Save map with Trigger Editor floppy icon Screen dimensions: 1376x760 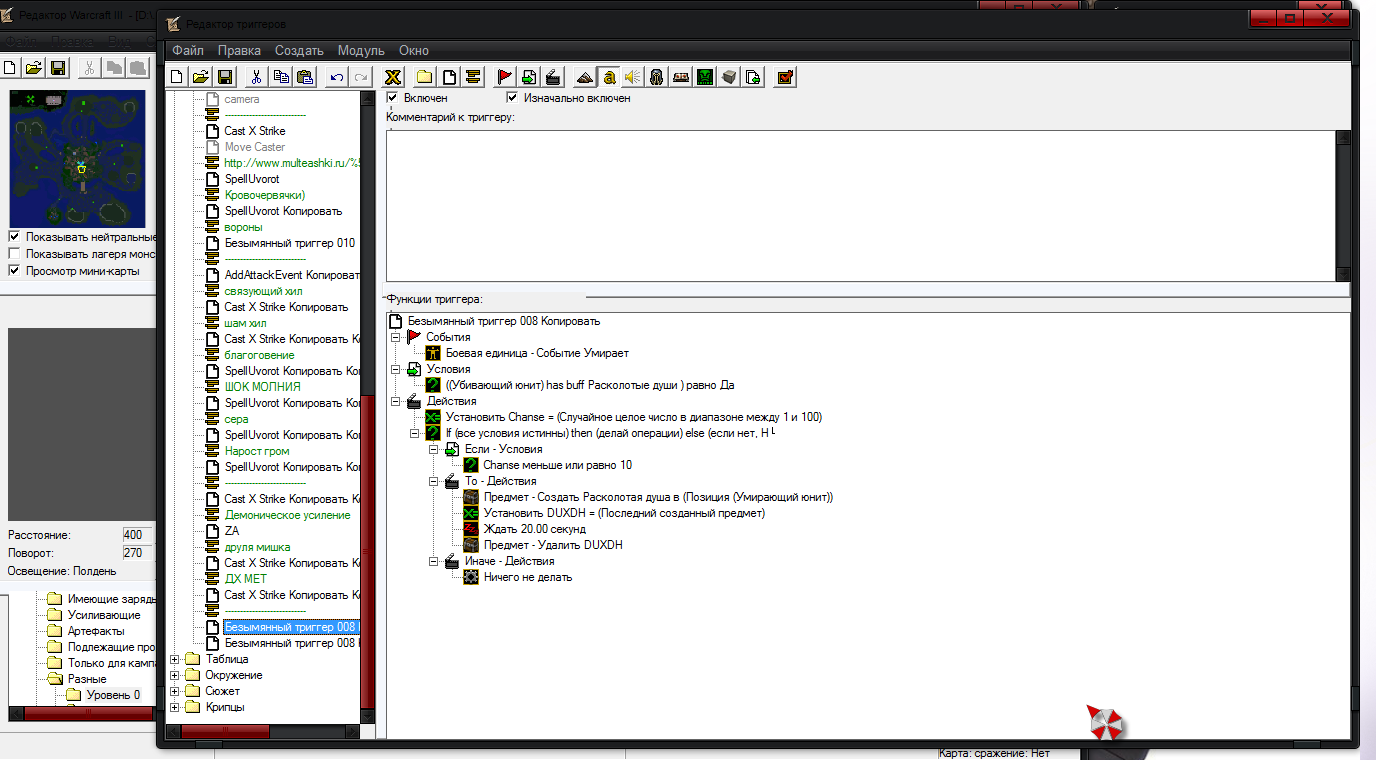click(x=225, y=77)
